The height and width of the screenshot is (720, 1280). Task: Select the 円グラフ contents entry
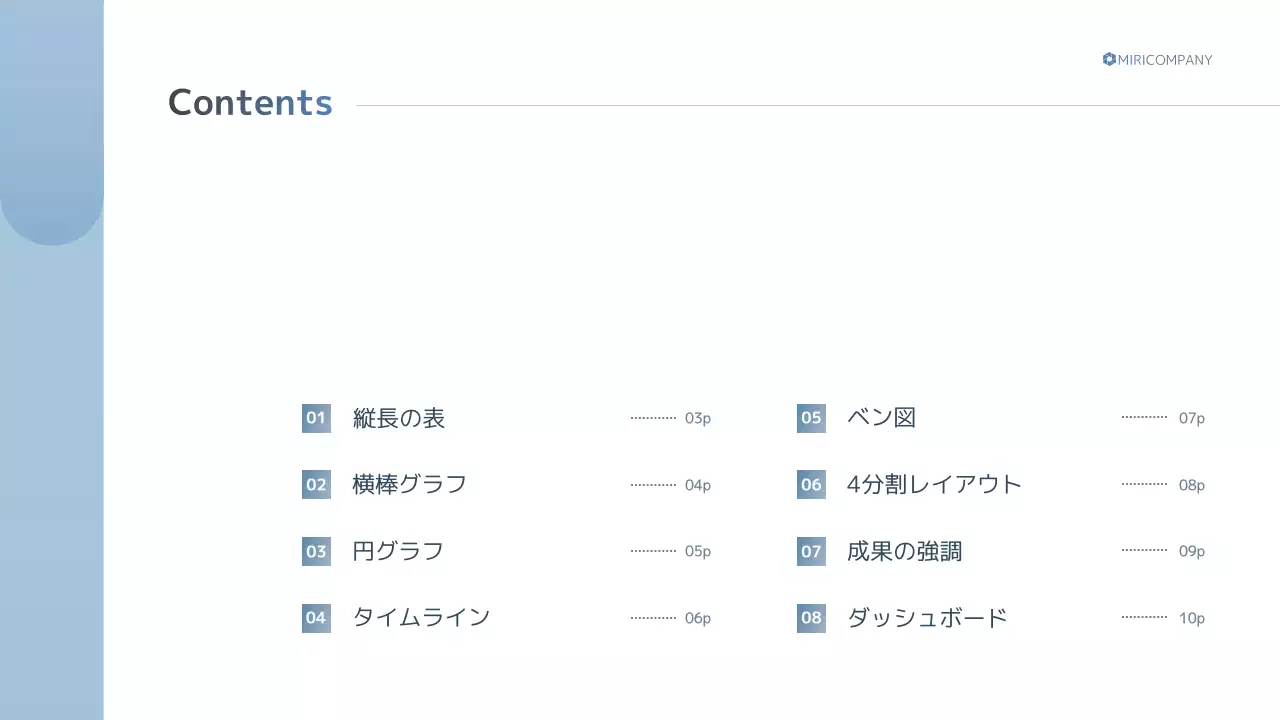[398, 551]
